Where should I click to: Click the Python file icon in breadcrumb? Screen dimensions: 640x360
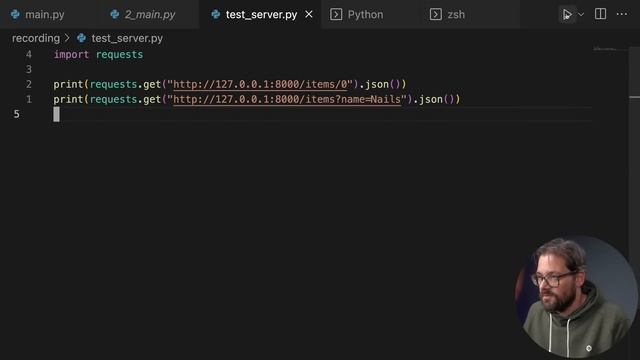tap(82, 38)
